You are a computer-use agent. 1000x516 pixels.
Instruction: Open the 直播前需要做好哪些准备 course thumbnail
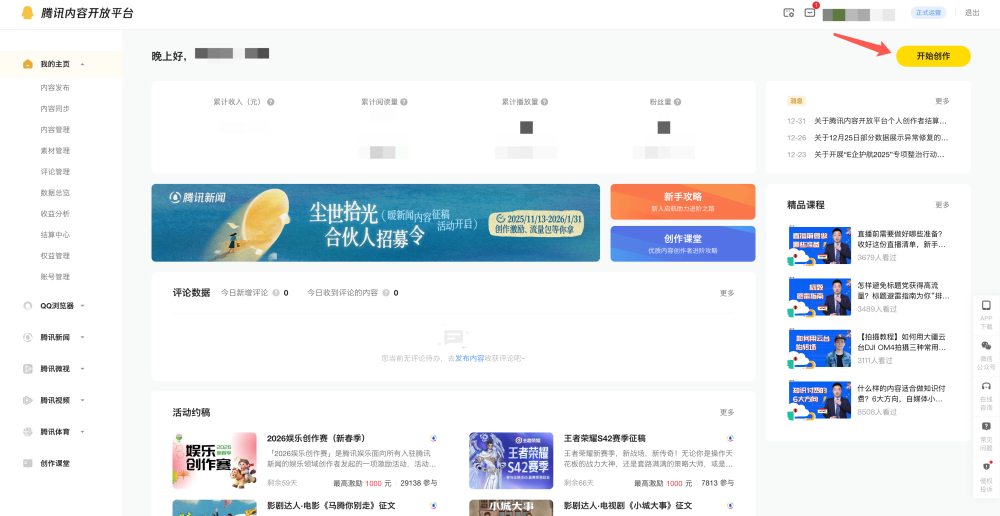click(x=819, y=246)
